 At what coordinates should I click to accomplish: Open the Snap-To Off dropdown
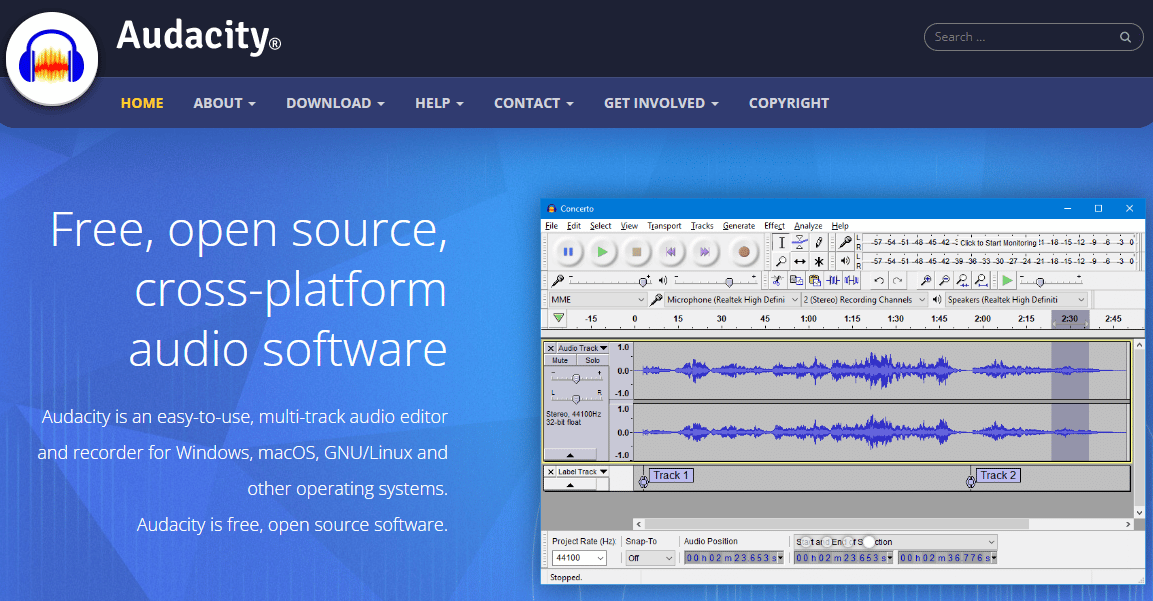pyautogui.click(x=650, y=558)
